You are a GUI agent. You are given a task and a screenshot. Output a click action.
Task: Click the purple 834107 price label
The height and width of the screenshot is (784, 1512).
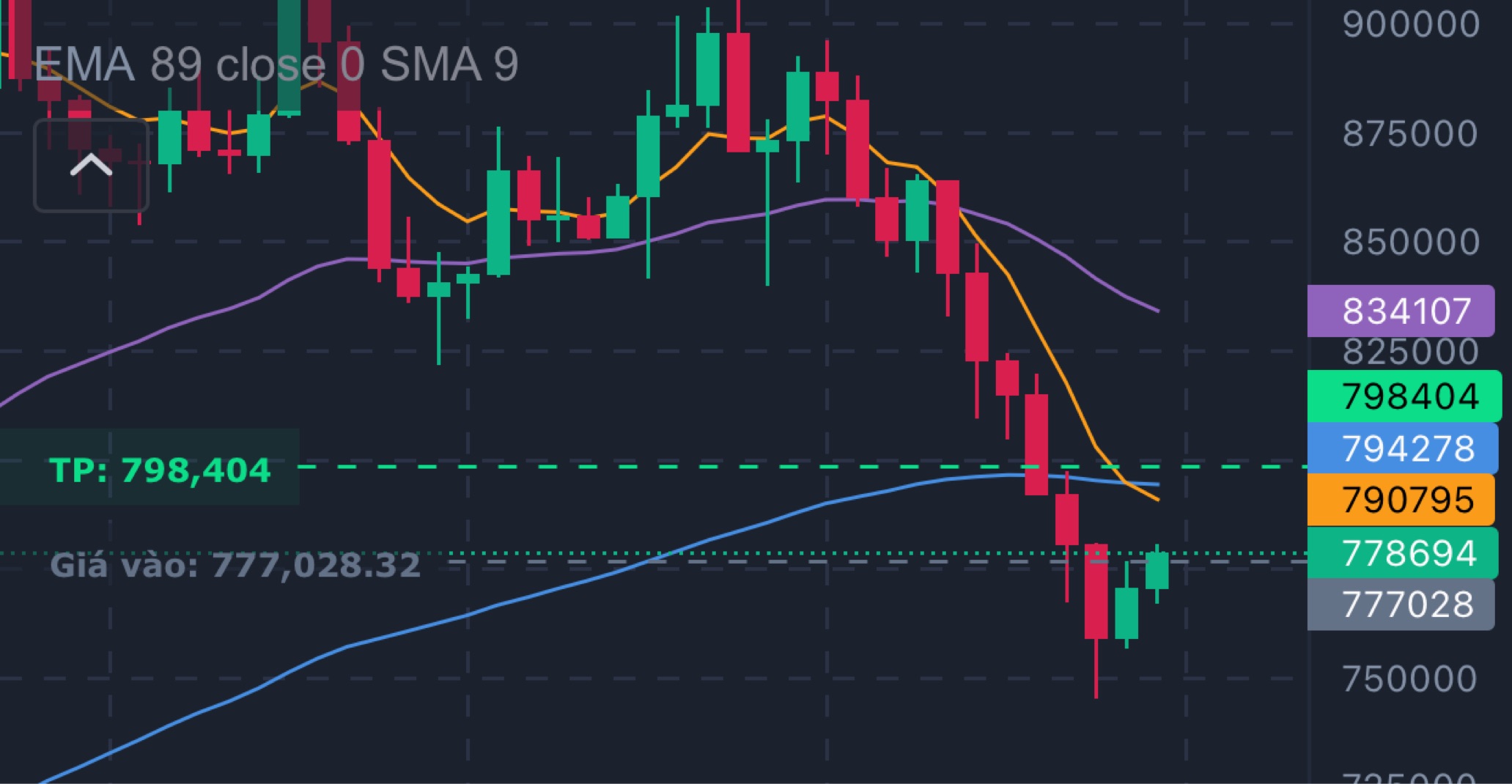[x=1400, y=311]
